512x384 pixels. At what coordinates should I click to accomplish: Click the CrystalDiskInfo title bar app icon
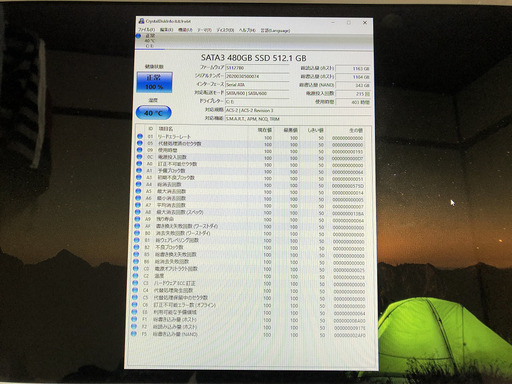click(x=141, y=21)
